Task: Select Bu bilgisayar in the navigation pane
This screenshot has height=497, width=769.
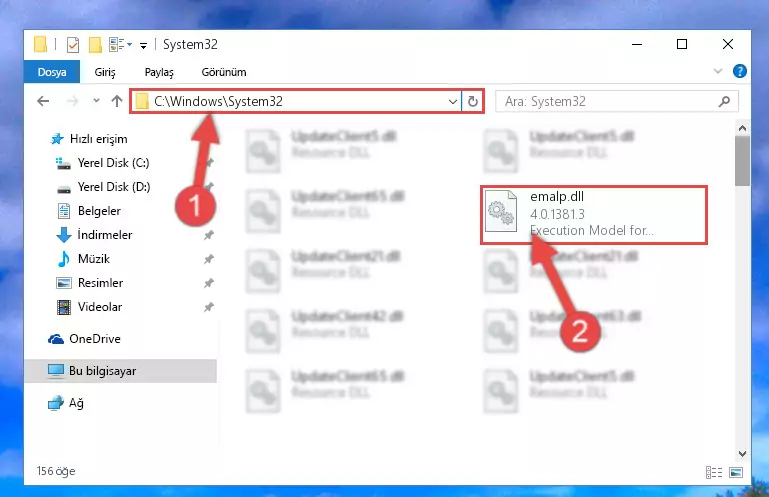Action: point(121,371)
